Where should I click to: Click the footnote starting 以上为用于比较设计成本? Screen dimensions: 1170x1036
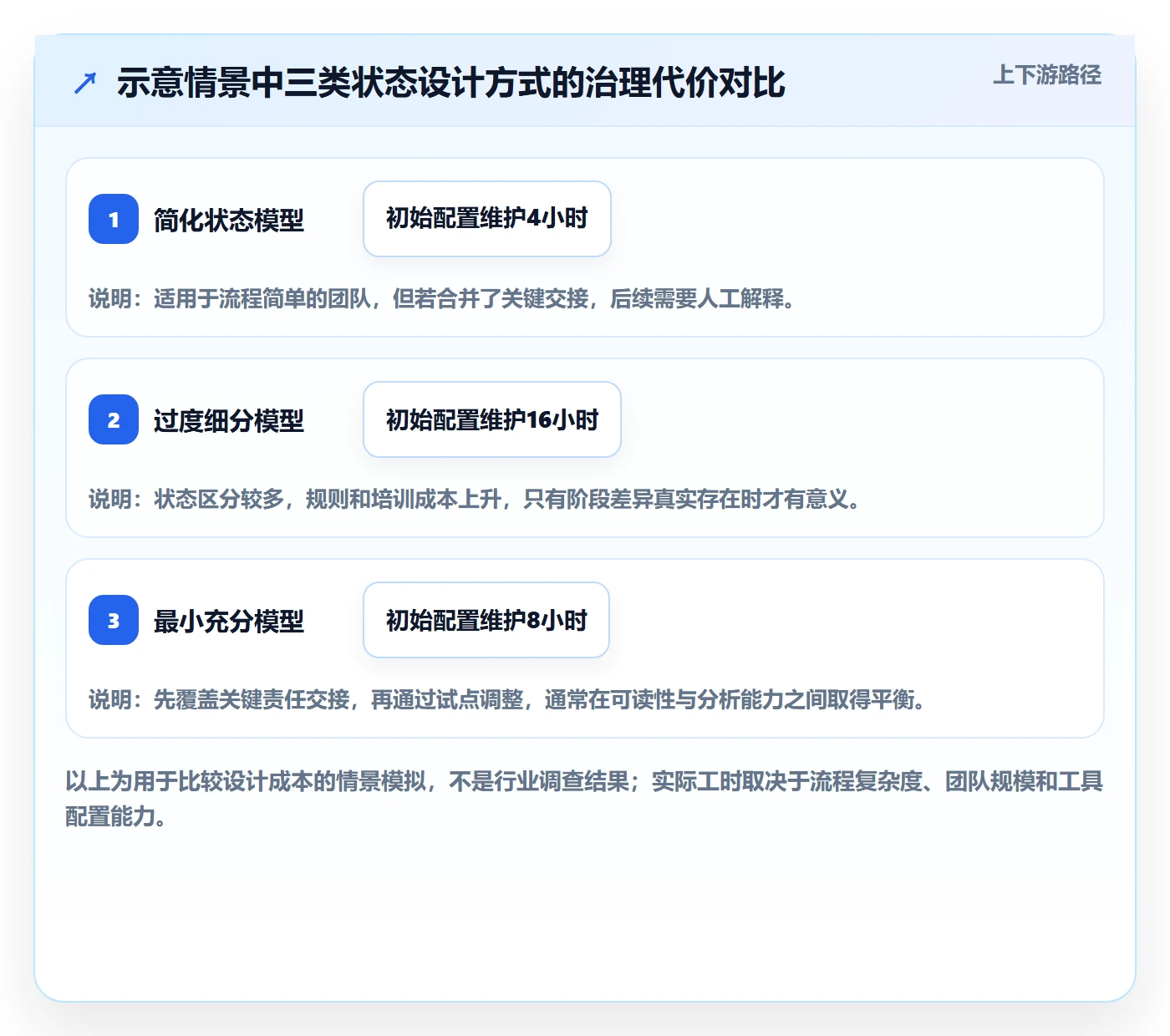(x=584, y=799)
